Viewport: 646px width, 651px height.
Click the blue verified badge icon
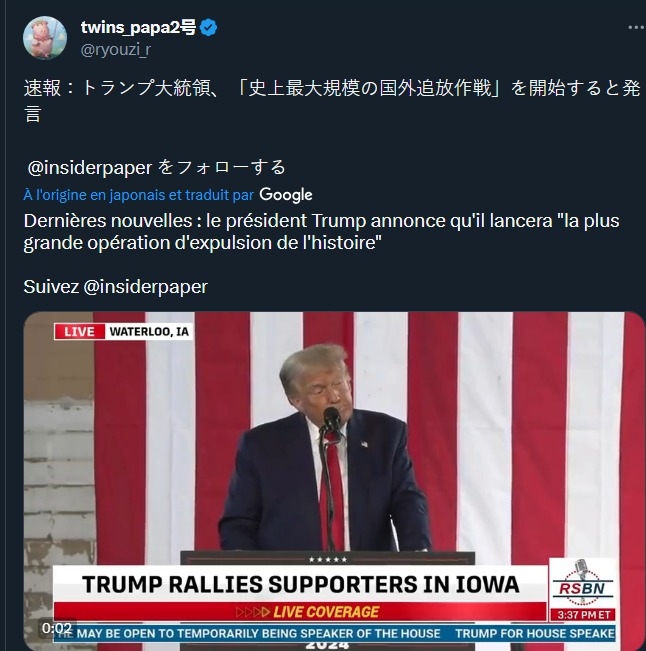tap(208, 28)
